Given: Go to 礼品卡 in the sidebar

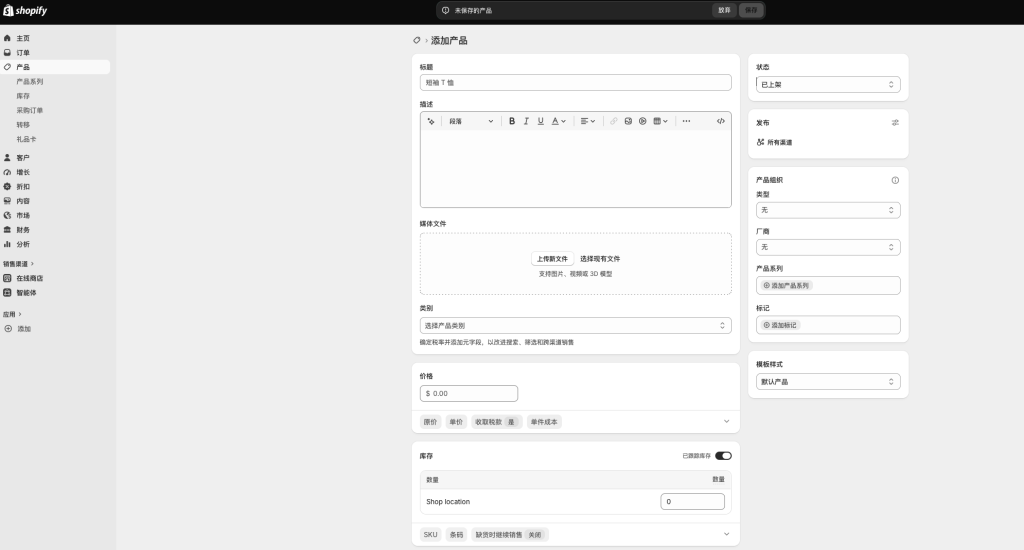Looking at the screenshot, I should [x=27, y=139].
